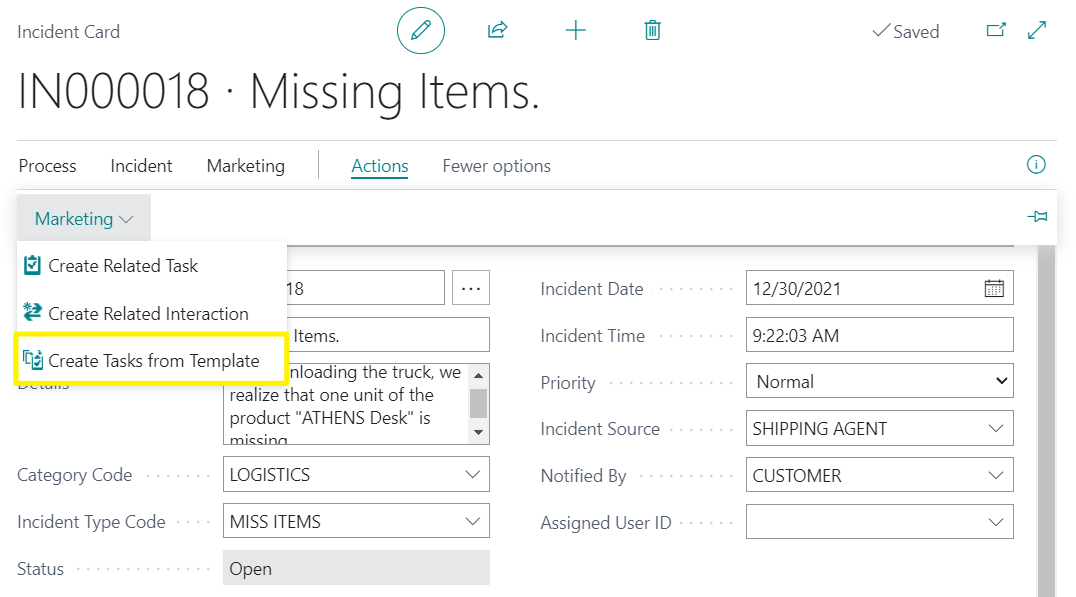The image size is (1076, 597).
Task: Click the full screen expand icon
Action: tap(1036, 30)
